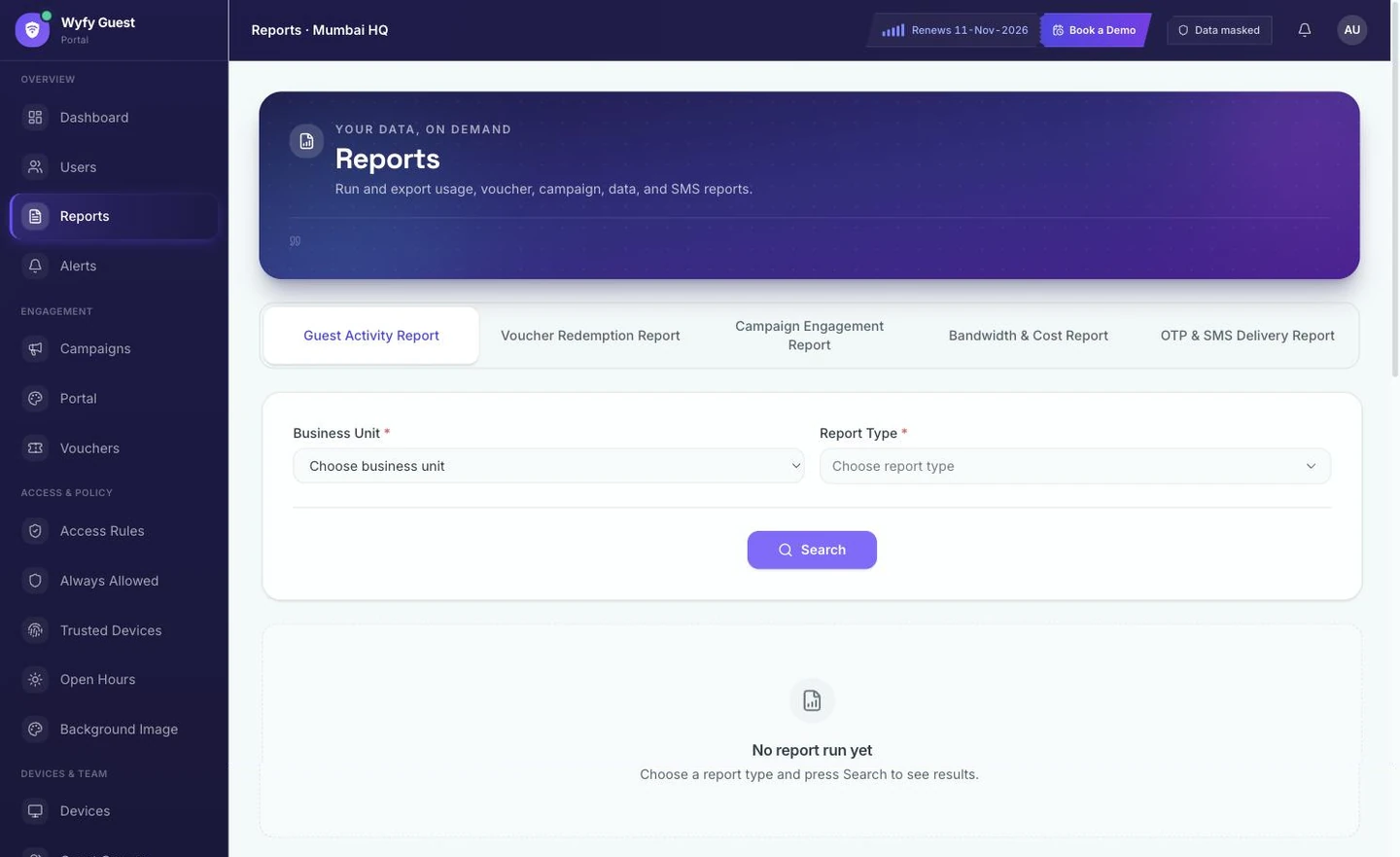1400x857 pixels.
Task: Open notifications bell in top bar
Action: click(x=1305, y=30)
